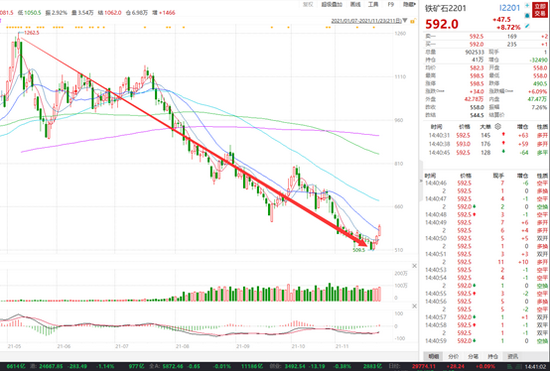The image size is (550, 371).
Task: Click the F9 toolbar item
Action: pos(391,5)
